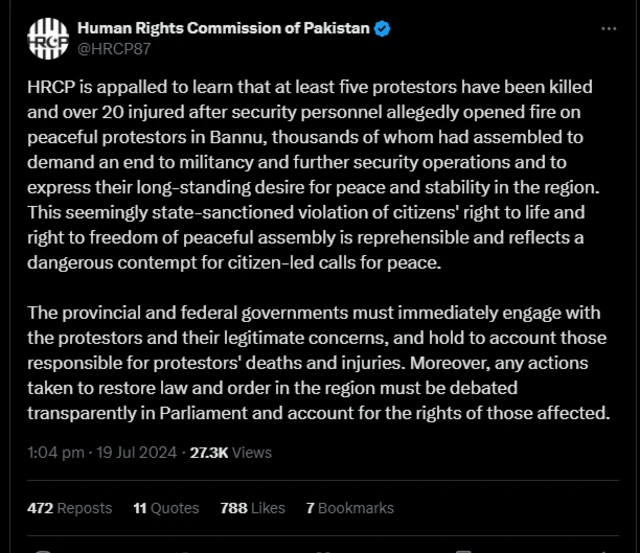View the 11 Quotes list

pyautogui.click(x=166, y=508)
